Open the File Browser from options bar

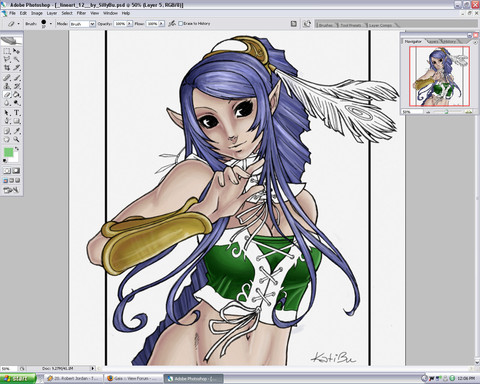(307, 24)
